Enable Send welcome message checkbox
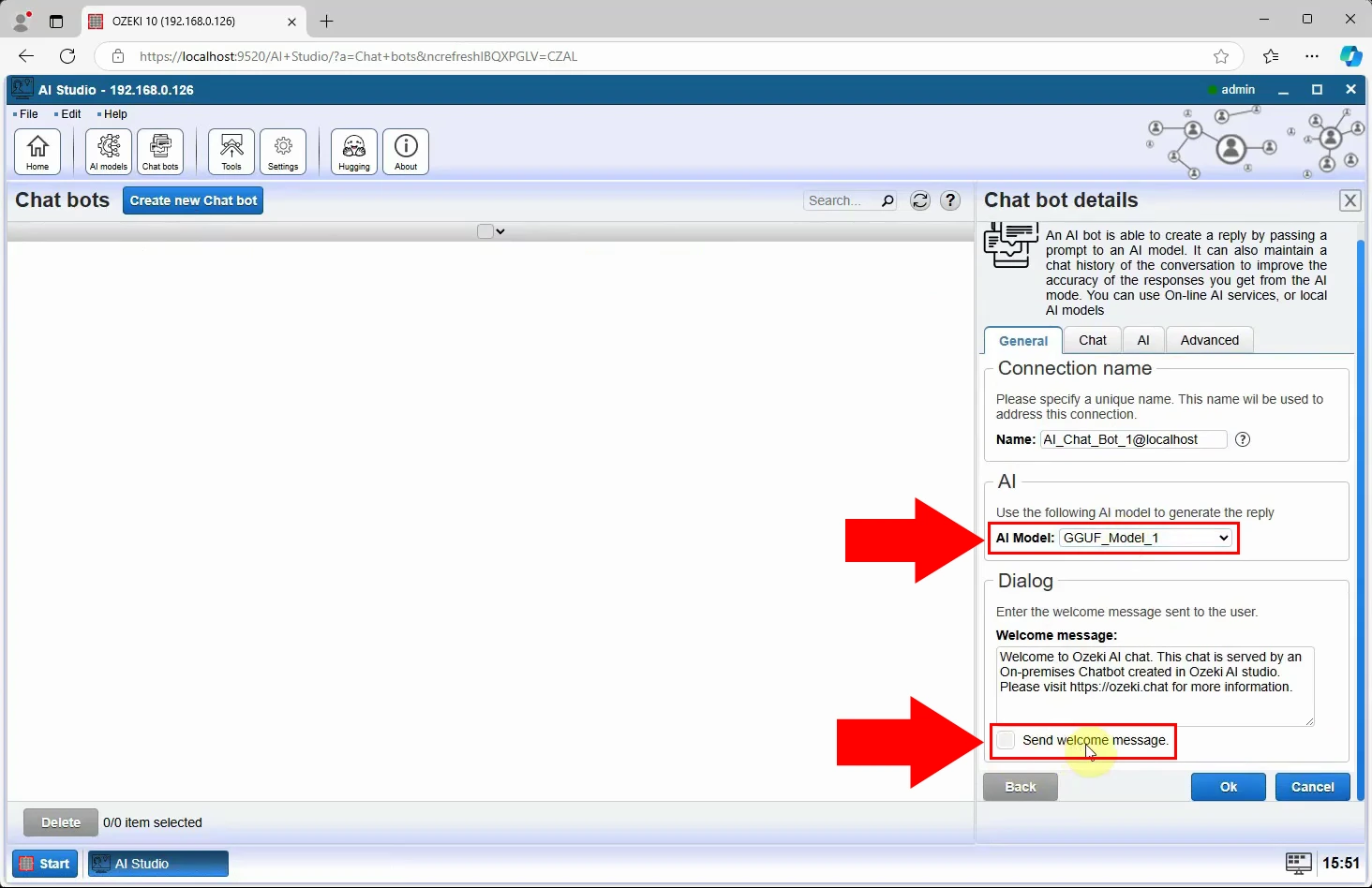This screenshot has width=1372, height=888. tap(1006, 740)
